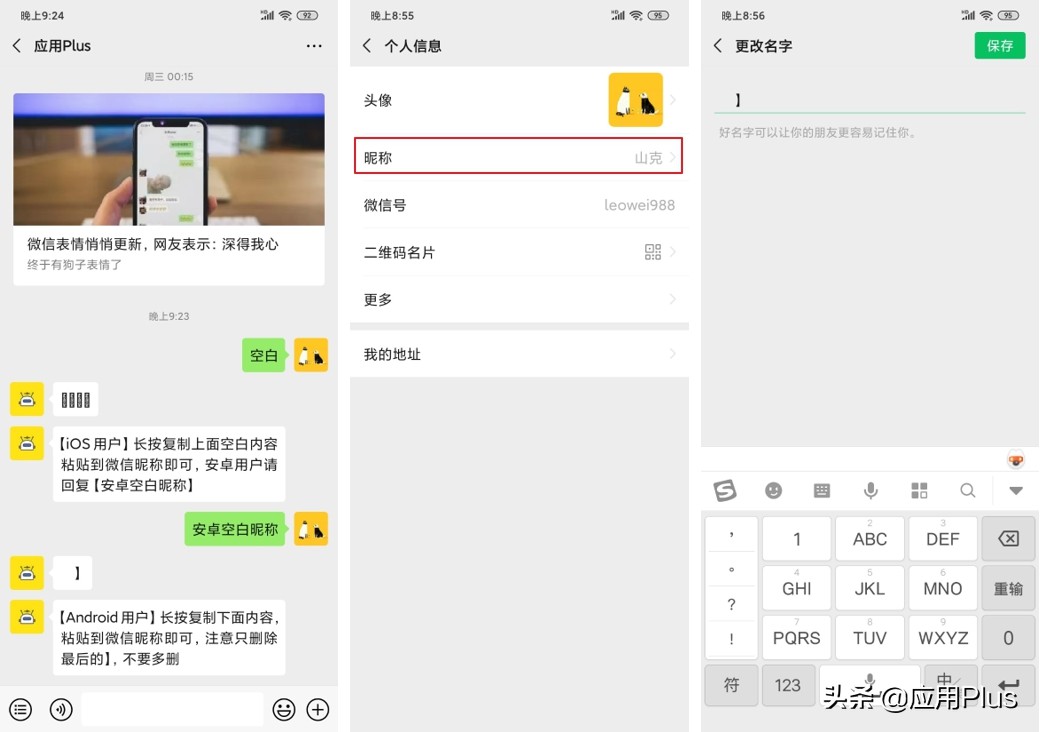1040x732 pixels.
Task: Start keyboard voice input microphone
Action: tap(871, 491)
